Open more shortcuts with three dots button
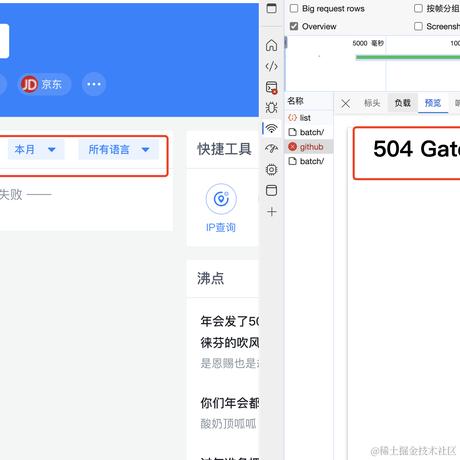 click(94, 84)
